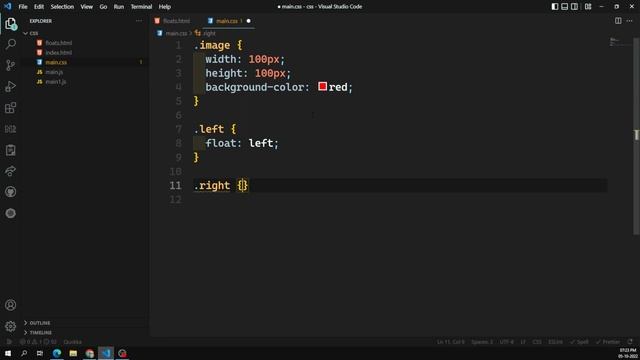Image resolution: width=640 pixels, height=360 pixels.
Task: Open main.js from the Explorer tree
Action: (54, 72)
